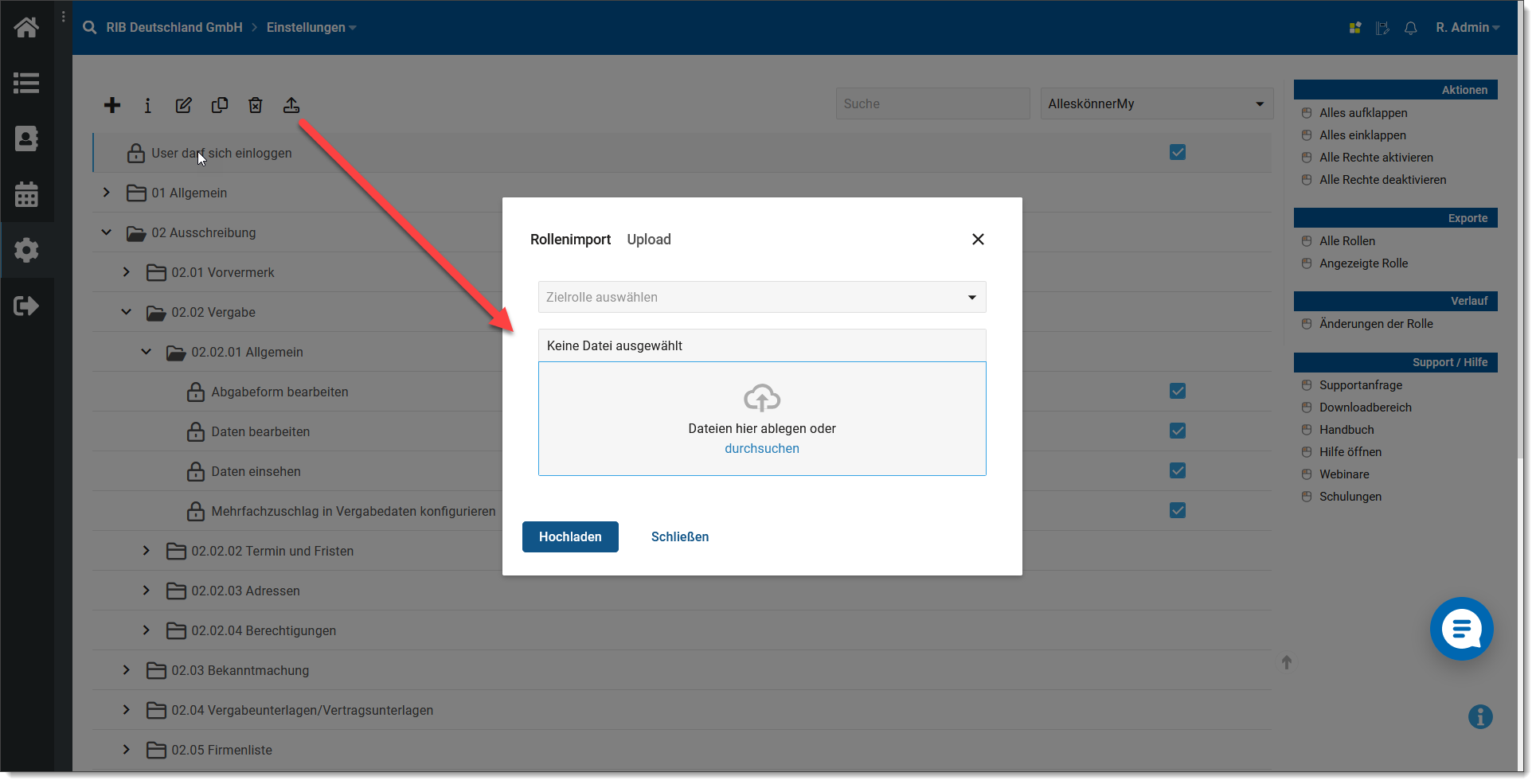
Task: Click the search magnifier in header
Action: 89,27
